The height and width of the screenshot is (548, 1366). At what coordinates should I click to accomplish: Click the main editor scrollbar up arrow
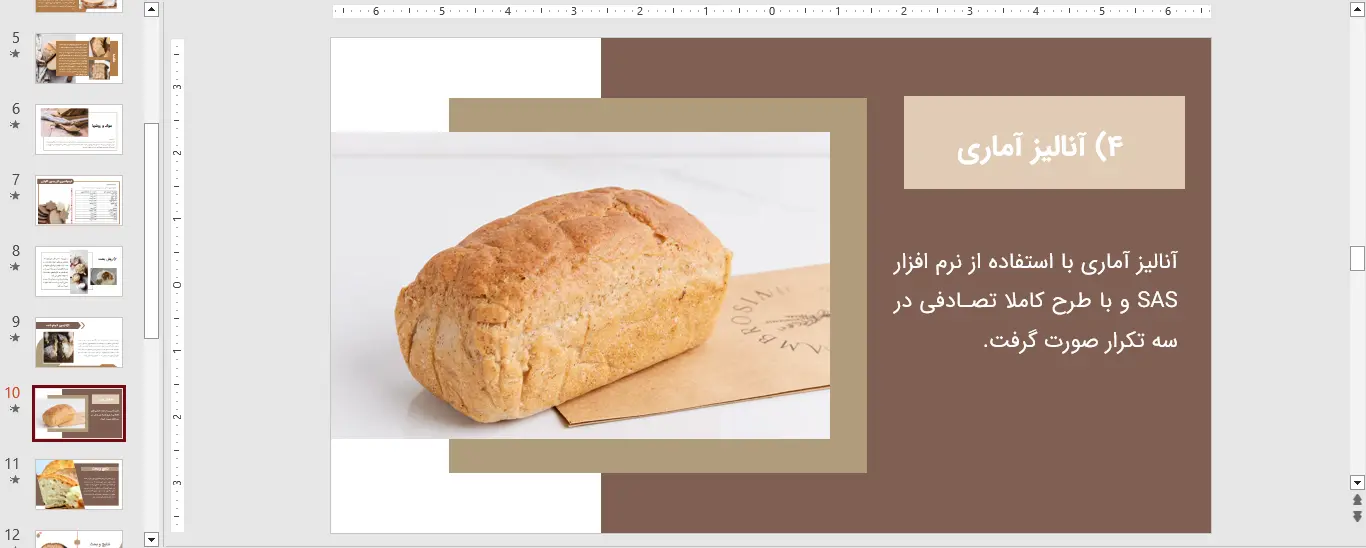[x=1357, y=10]
